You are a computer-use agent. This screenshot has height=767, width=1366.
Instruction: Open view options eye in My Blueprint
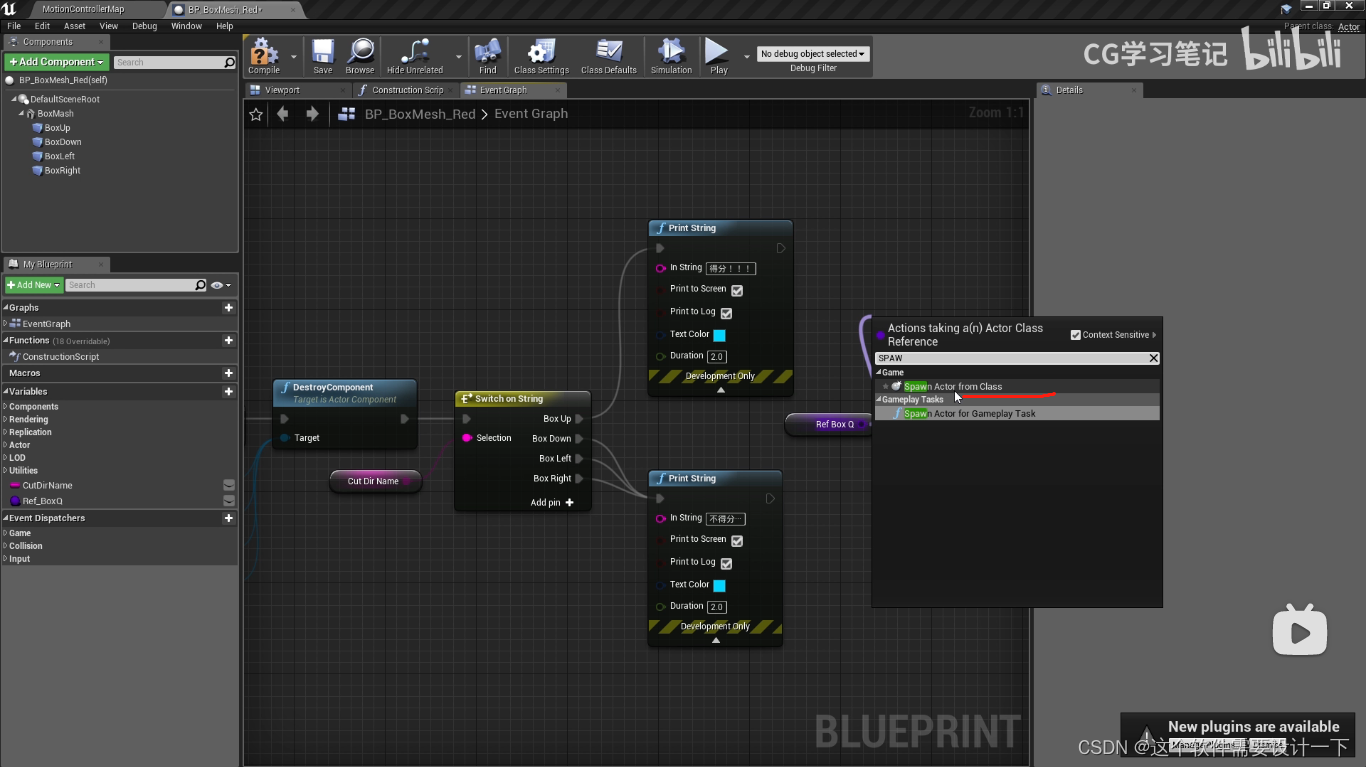[x=218, y=285]
